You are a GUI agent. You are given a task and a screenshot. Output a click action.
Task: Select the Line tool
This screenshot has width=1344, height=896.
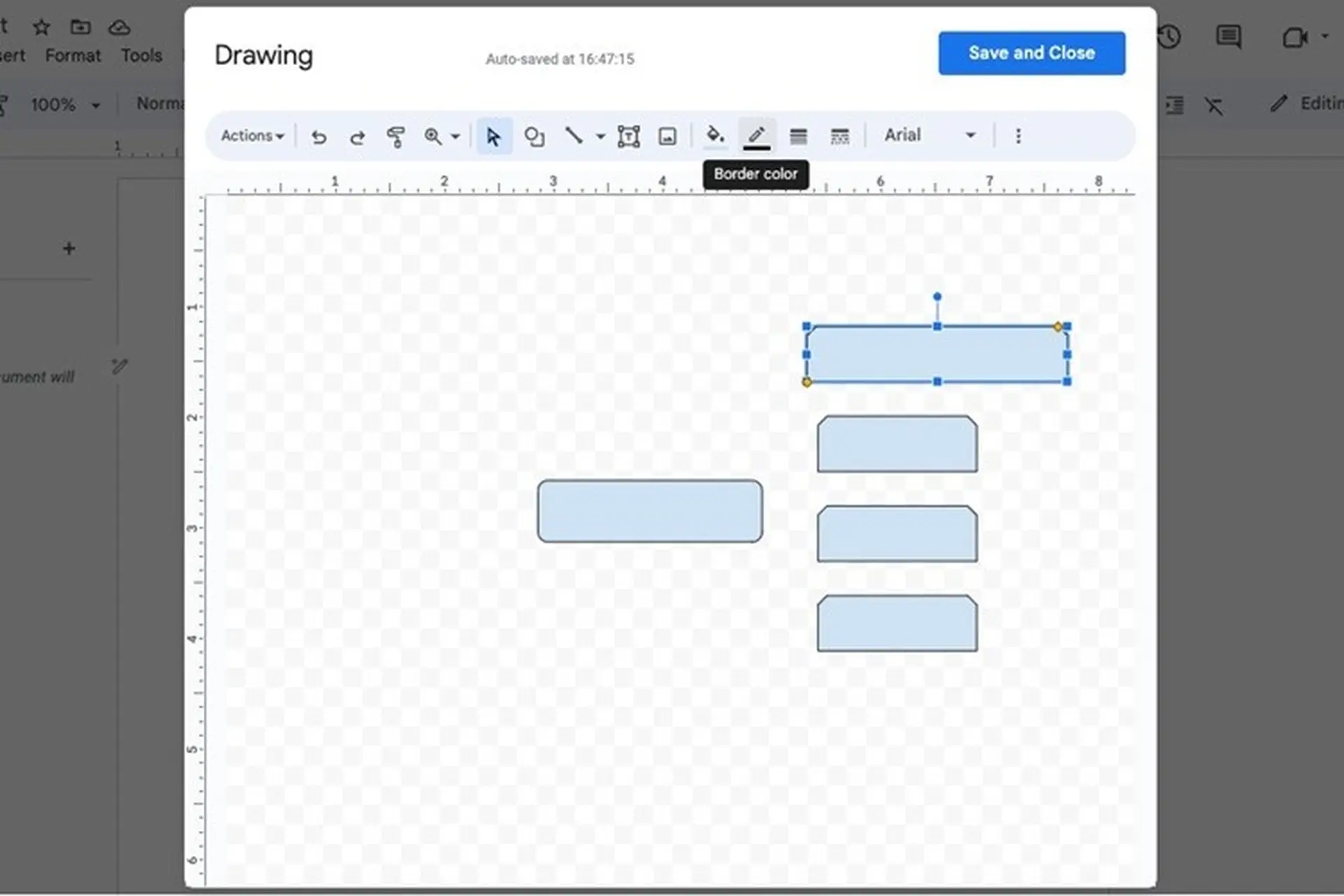point(574,136)
